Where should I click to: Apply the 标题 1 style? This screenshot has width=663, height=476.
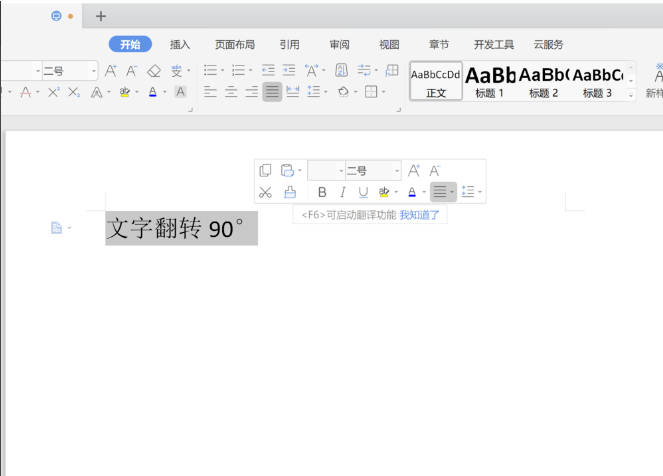[x=490, y=82]
